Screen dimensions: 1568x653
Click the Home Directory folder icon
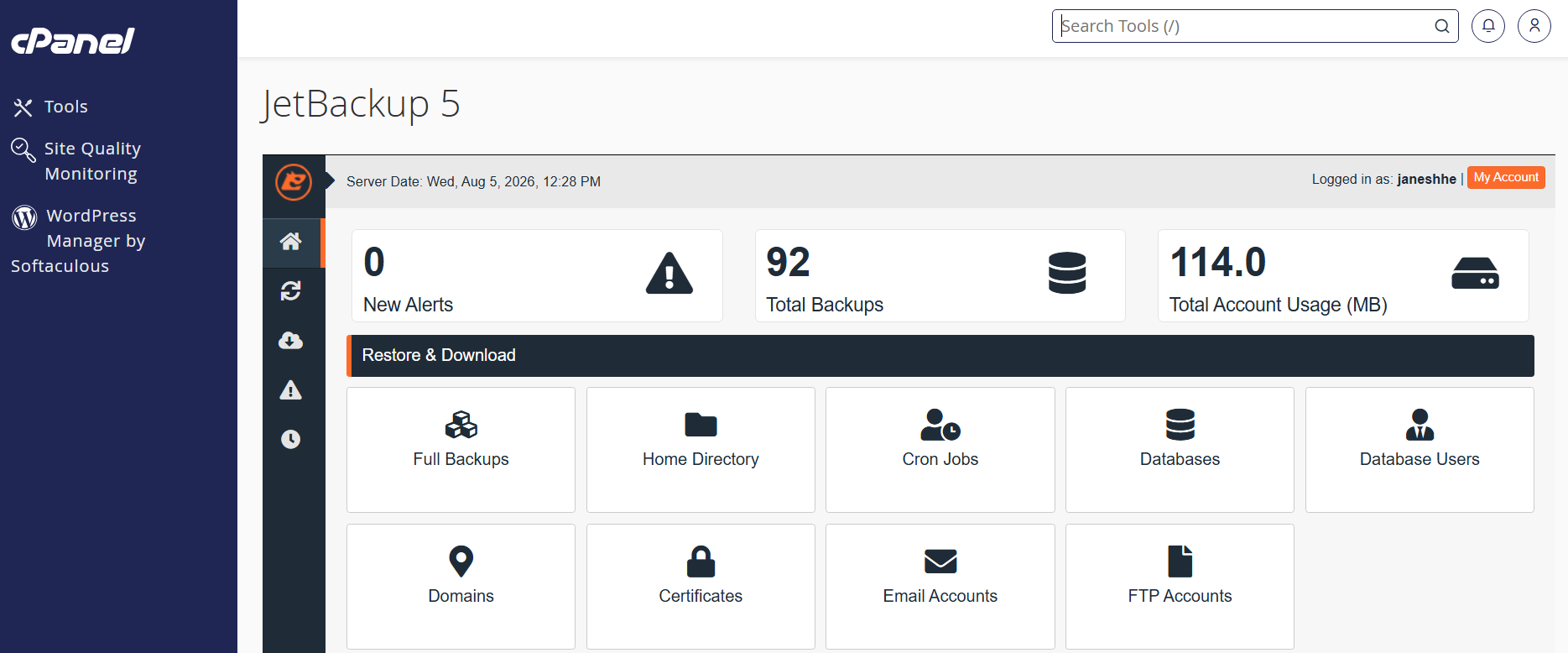click(701, 425)
